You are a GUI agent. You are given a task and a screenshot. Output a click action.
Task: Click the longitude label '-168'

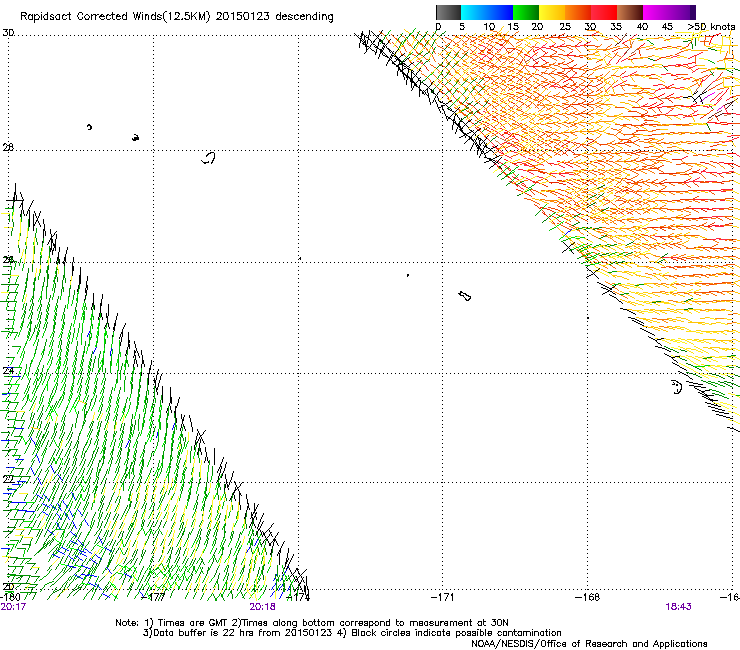(588, 597)
